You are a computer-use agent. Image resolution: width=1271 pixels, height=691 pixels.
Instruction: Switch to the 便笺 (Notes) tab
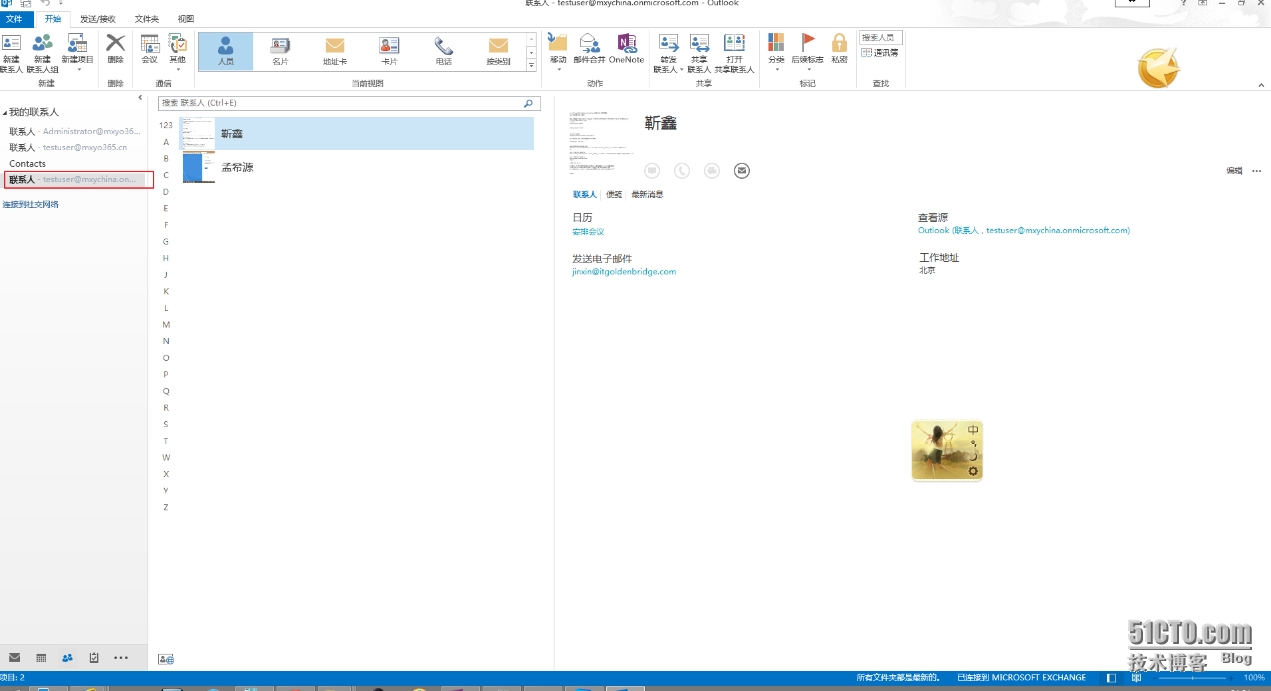(x=613, y=195)
